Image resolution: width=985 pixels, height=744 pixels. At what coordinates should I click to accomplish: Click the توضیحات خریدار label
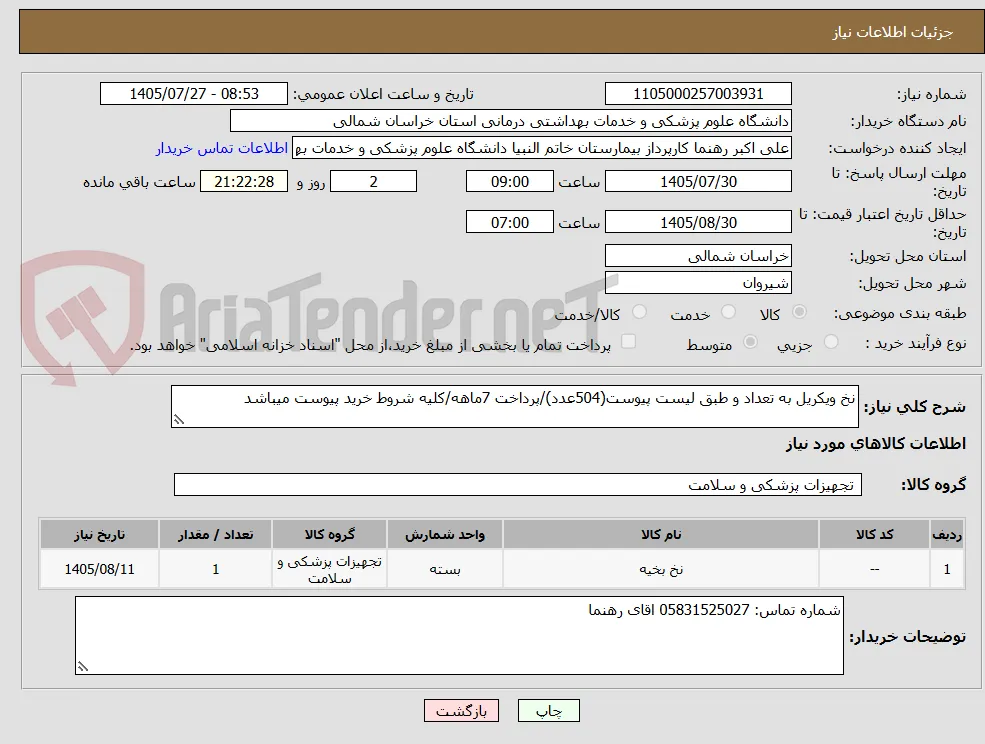(908, 637)
